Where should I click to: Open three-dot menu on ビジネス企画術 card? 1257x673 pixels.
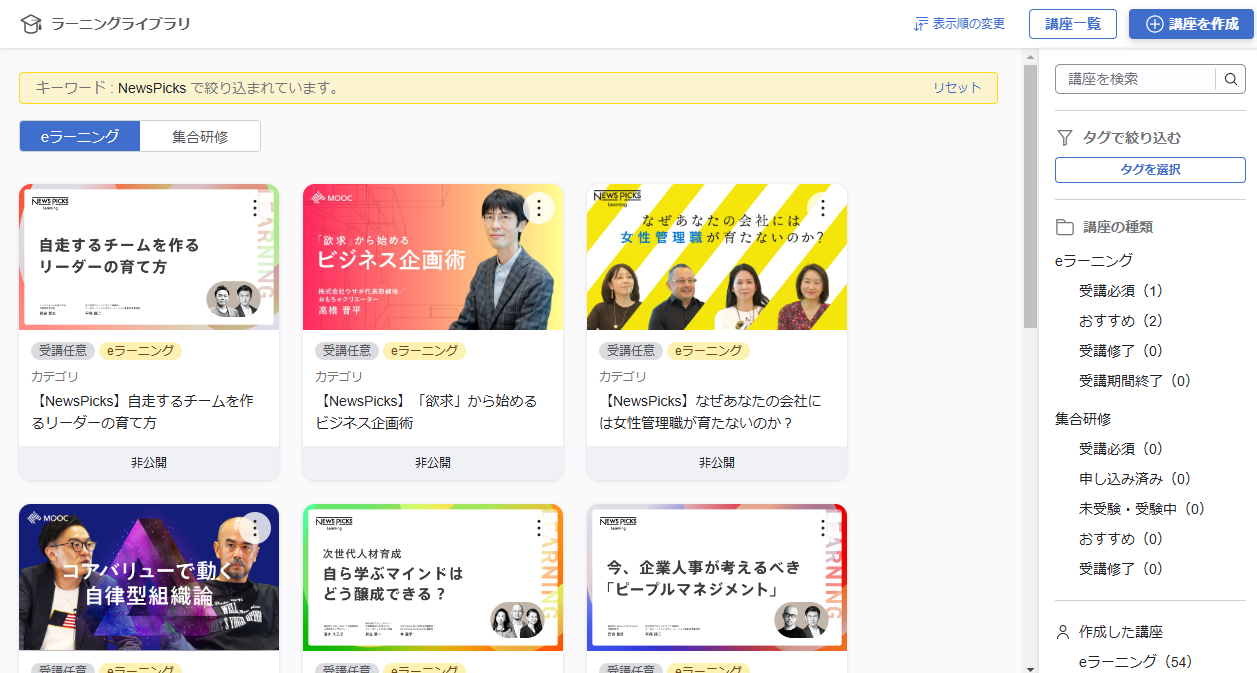pos(539,208)
